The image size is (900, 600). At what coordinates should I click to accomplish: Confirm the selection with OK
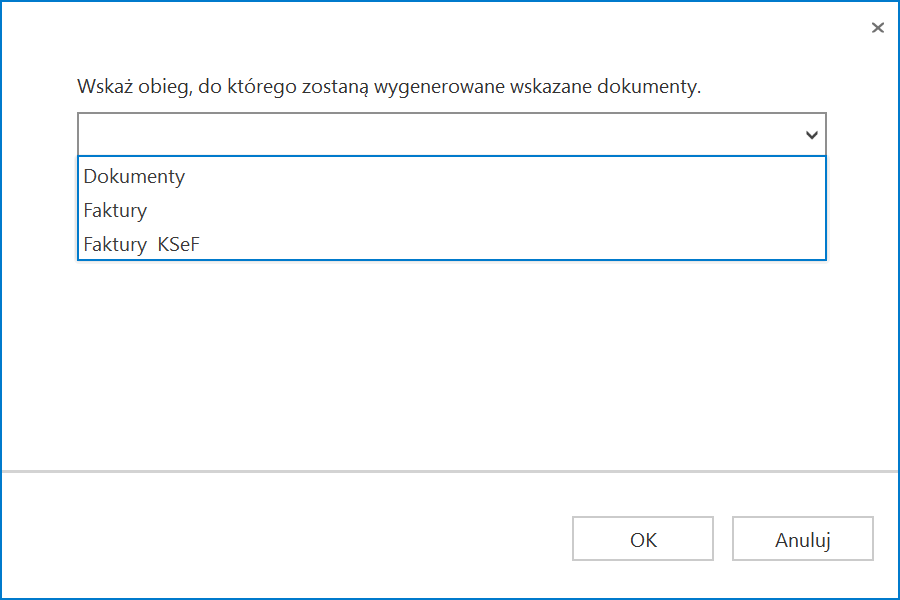643,540
